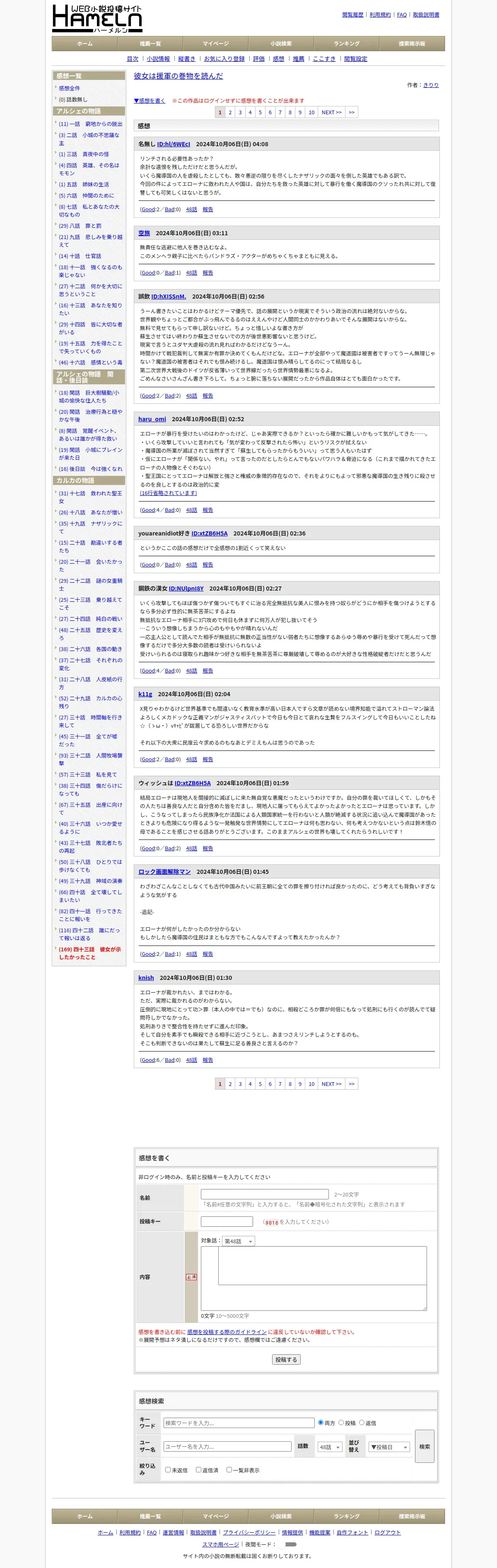
Task: Select the 投稿 radio button in search
Action: pyautogui.click(x=341, y=1423)
